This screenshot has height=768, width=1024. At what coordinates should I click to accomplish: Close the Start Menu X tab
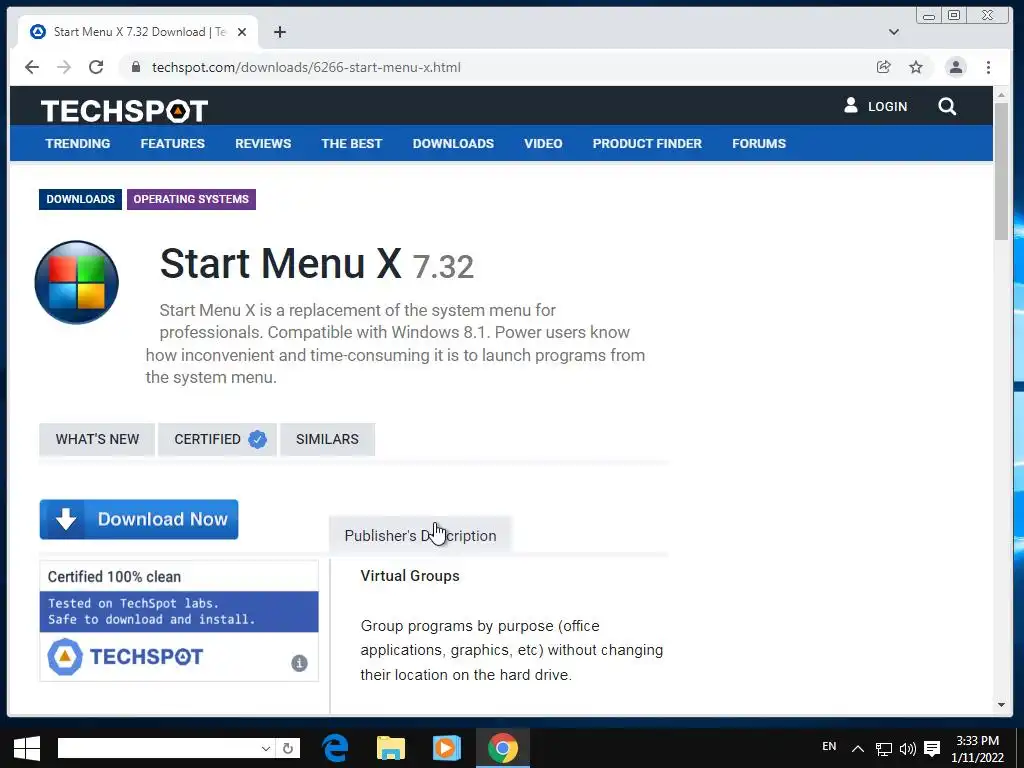(x=242, y=32)
